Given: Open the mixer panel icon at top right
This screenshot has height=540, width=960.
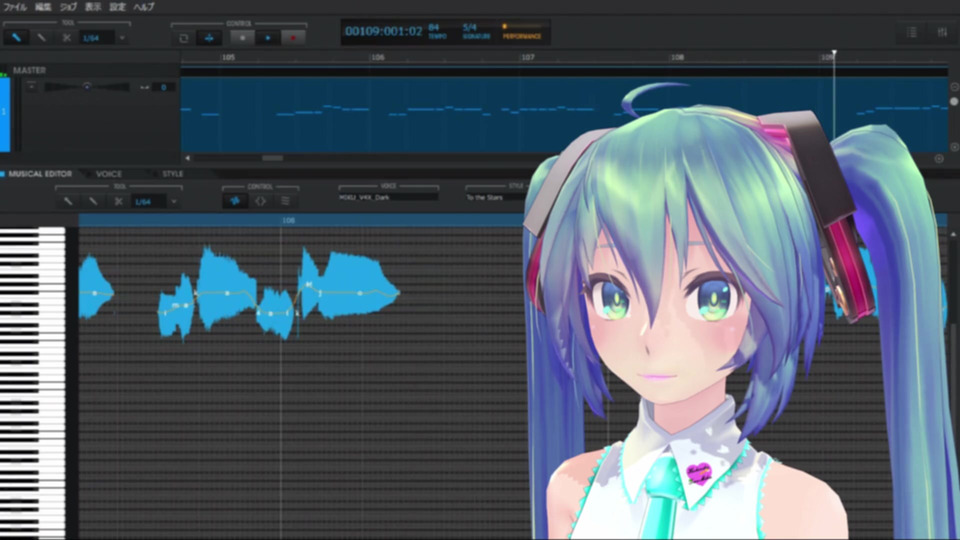Looking at the screenshot, I should [x=942, y=32].
